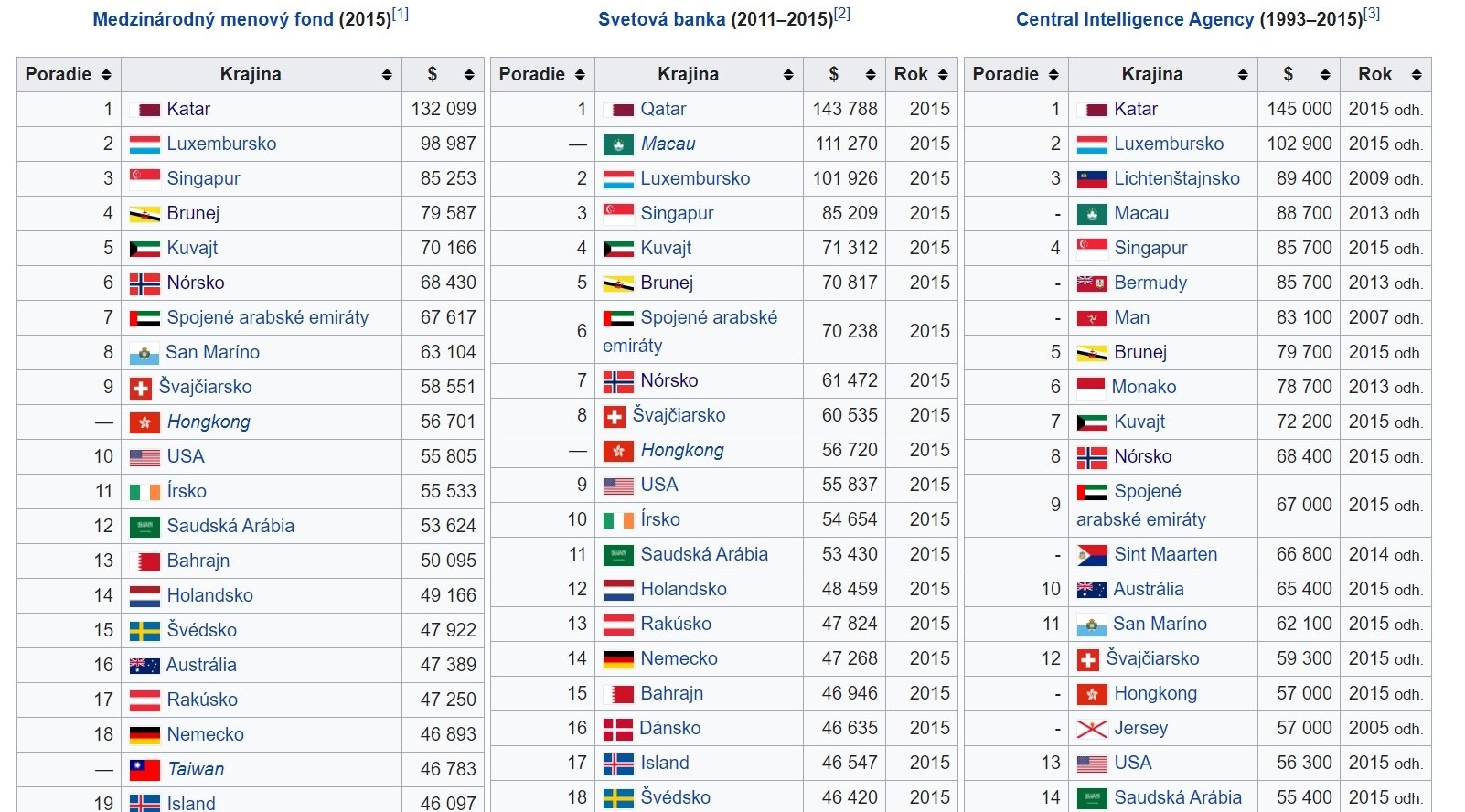1465x812 pixels.
Task: Sort the IMF table by $ value
Action: [x=468, y=75]
